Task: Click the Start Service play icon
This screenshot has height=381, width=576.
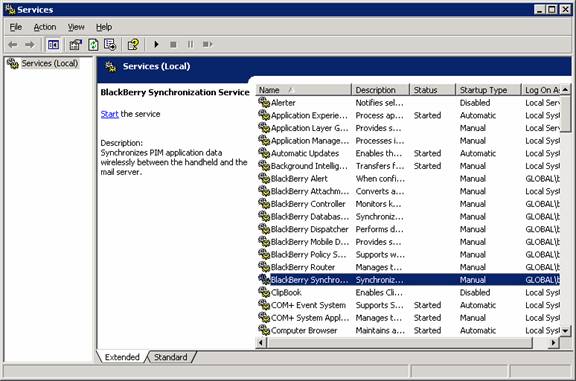Action: (156, 44)
